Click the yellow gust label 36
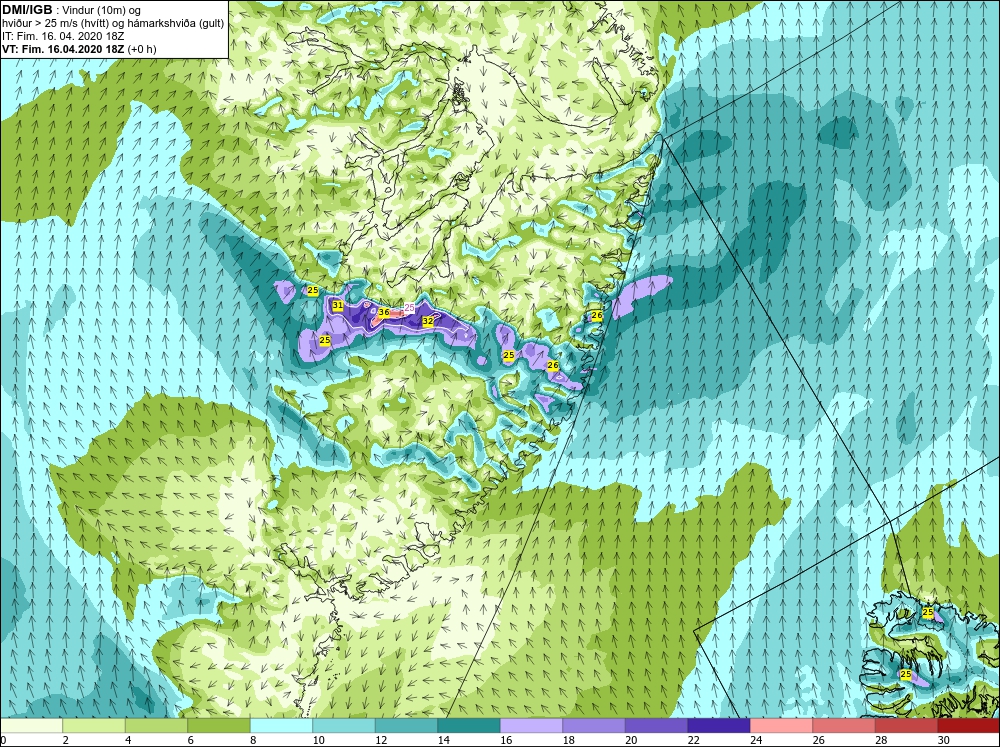 point(384,313)
